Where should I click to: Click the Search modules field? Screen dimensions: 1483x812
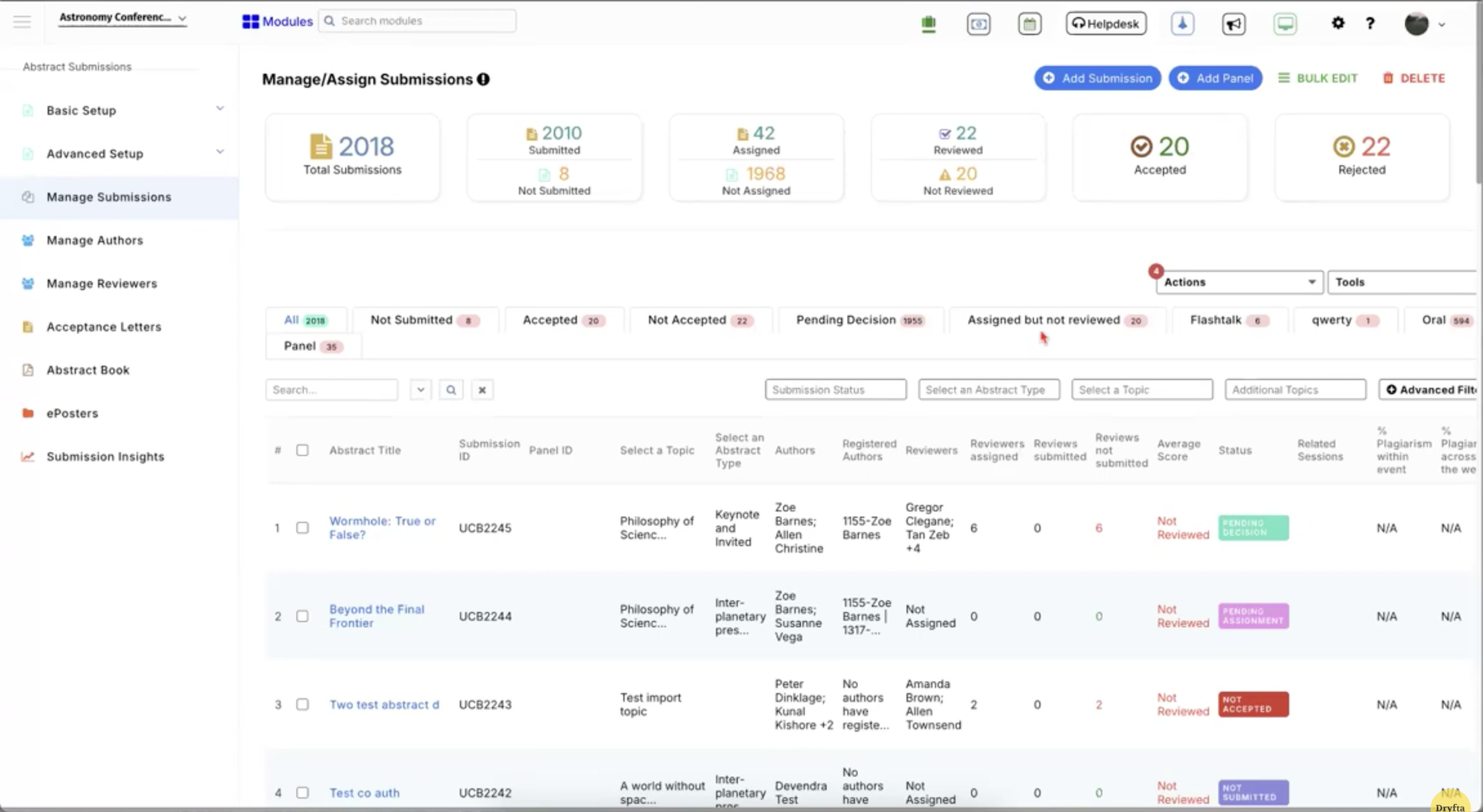[417, 21]
